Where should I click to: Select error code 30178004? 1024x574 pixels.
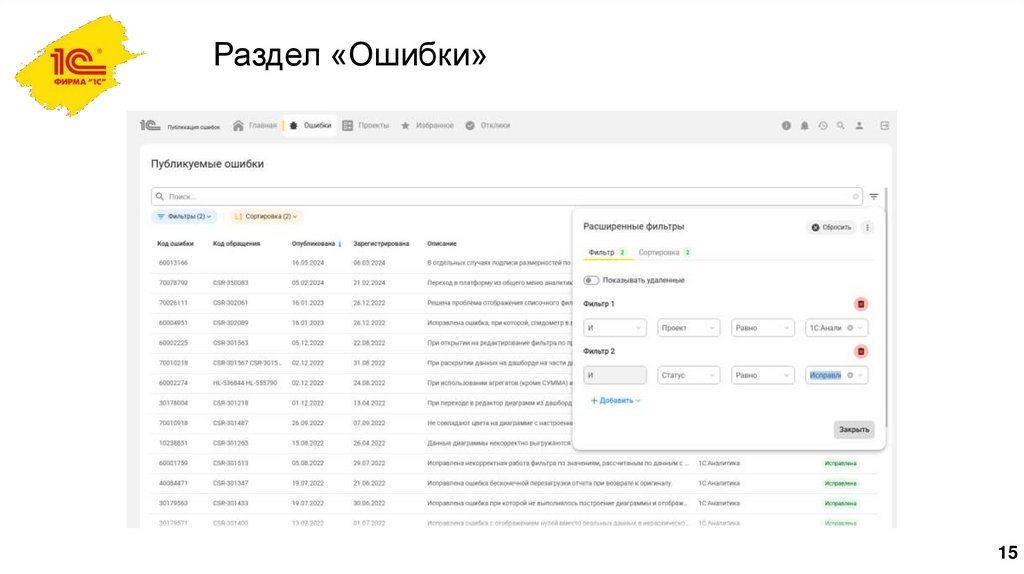[173, 404]
